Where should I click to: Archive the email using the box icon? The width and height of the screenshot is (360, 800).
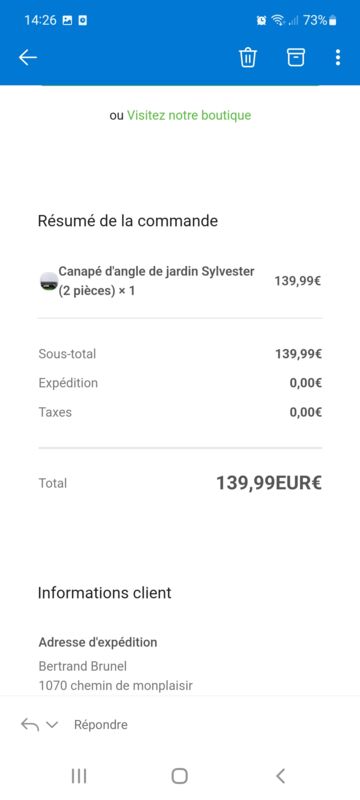click(x=296, y=58)
